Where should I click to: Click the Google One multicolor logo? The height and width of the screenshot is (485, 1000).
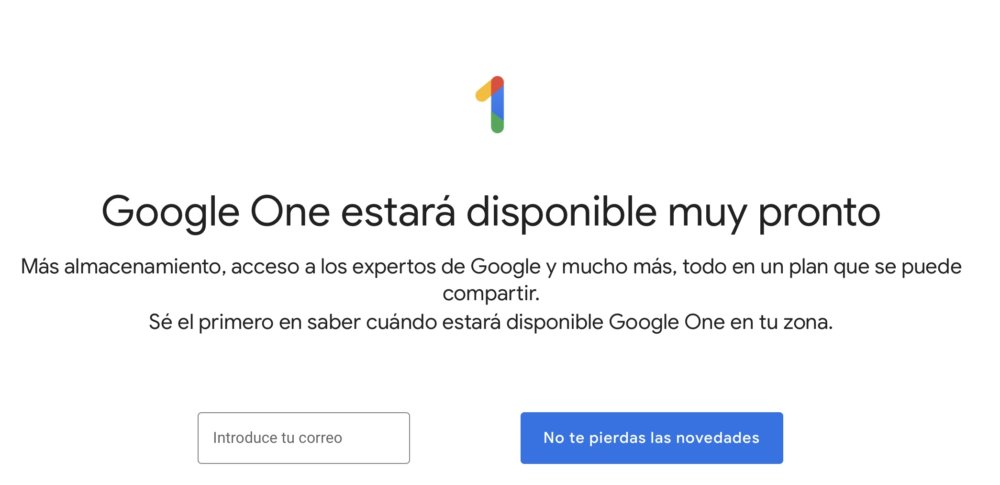tap(490, 104)
